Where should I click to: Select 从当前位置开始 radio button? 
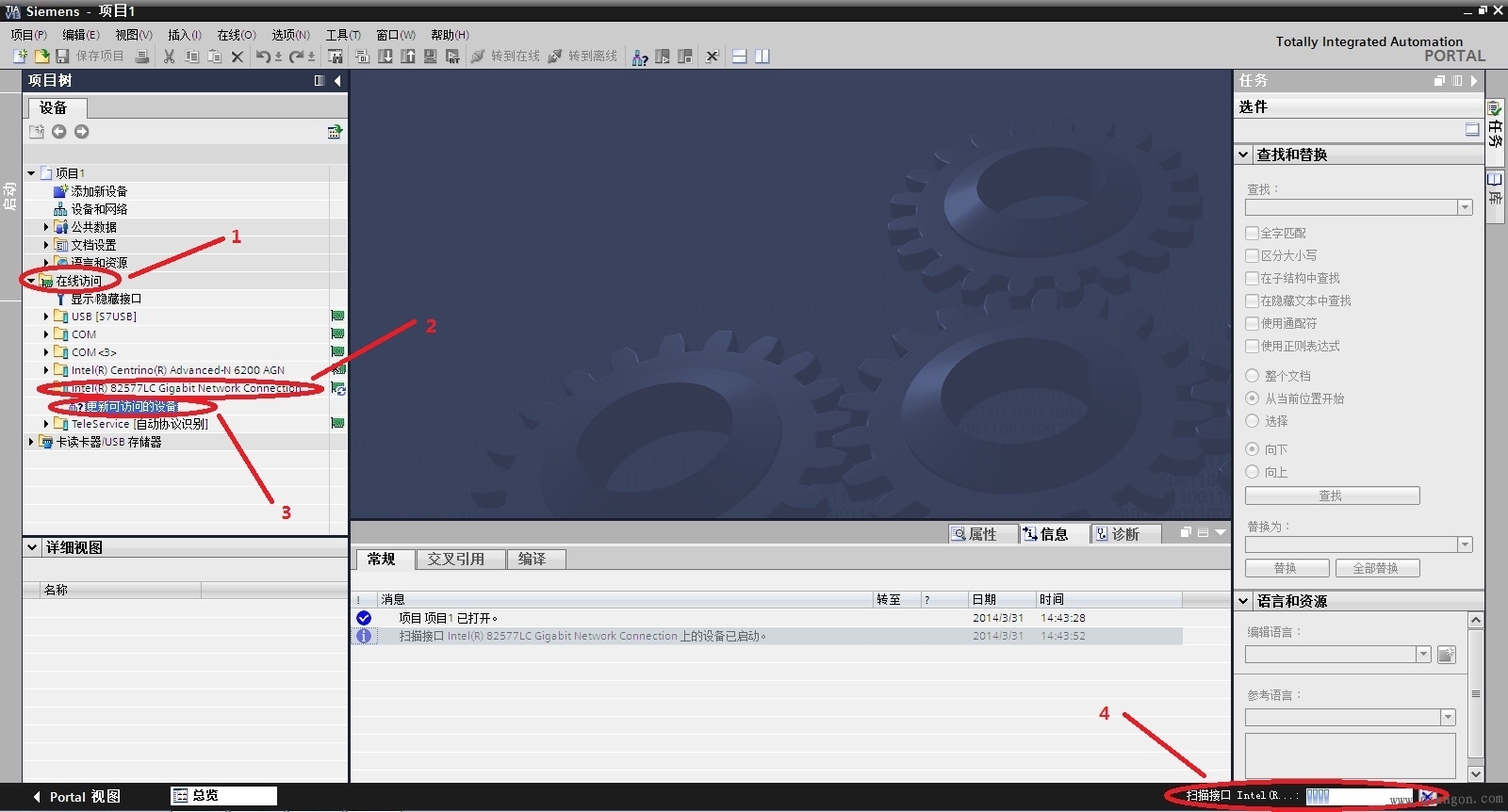click(1253, 398)
